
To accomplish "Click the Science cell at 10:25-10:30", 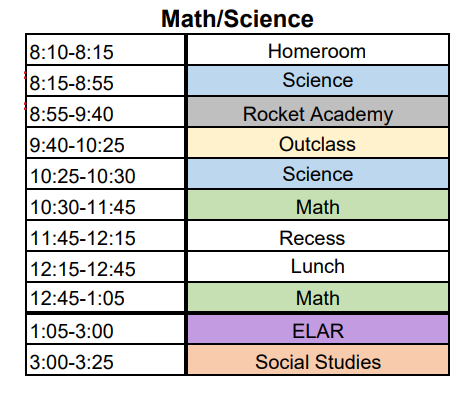I will pos(318,174).
